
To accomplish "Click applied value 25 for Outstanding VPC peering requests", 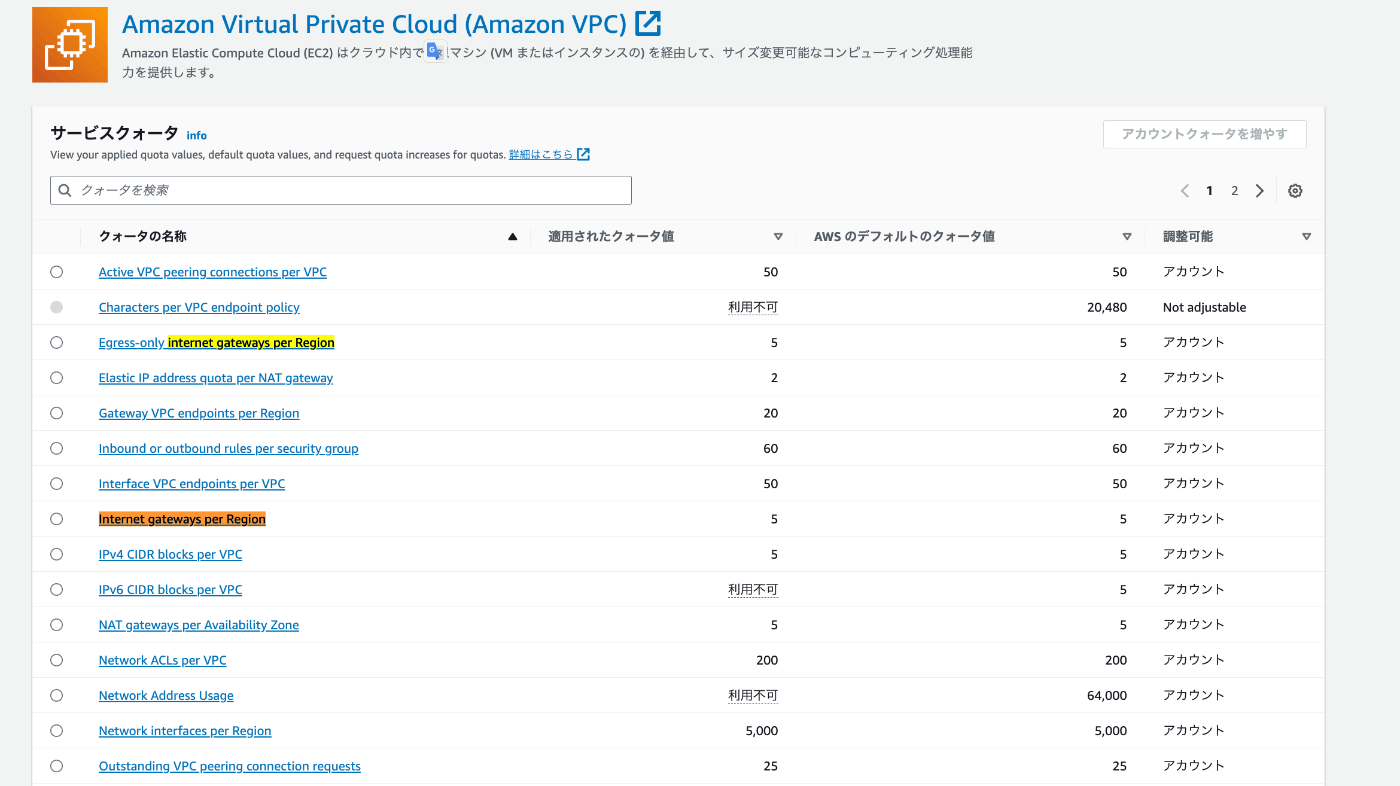I will [770, 766].
